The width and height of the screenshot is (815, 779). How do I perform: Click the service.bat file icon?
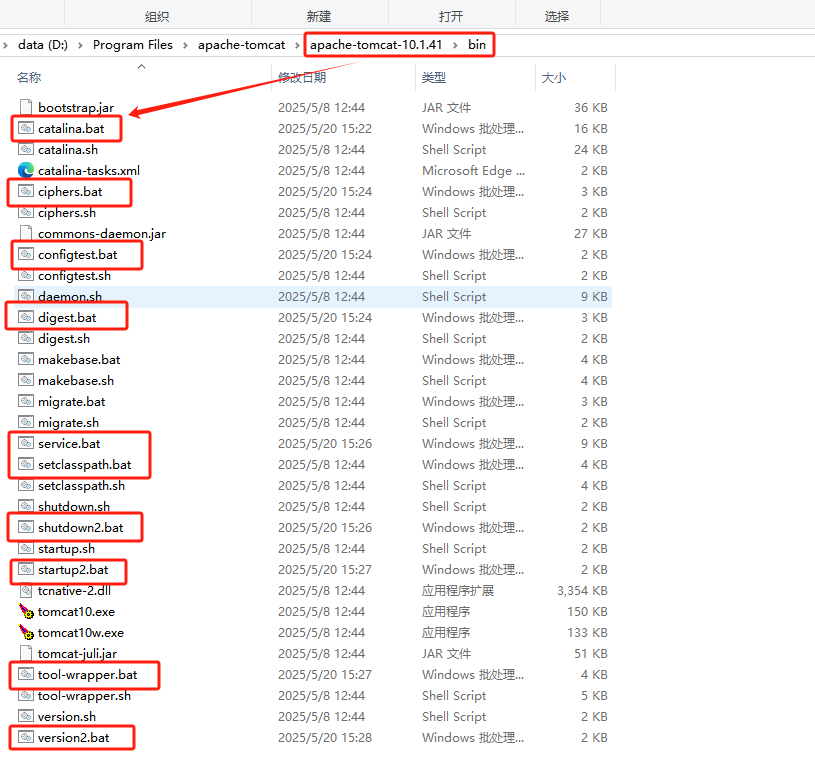26,443
